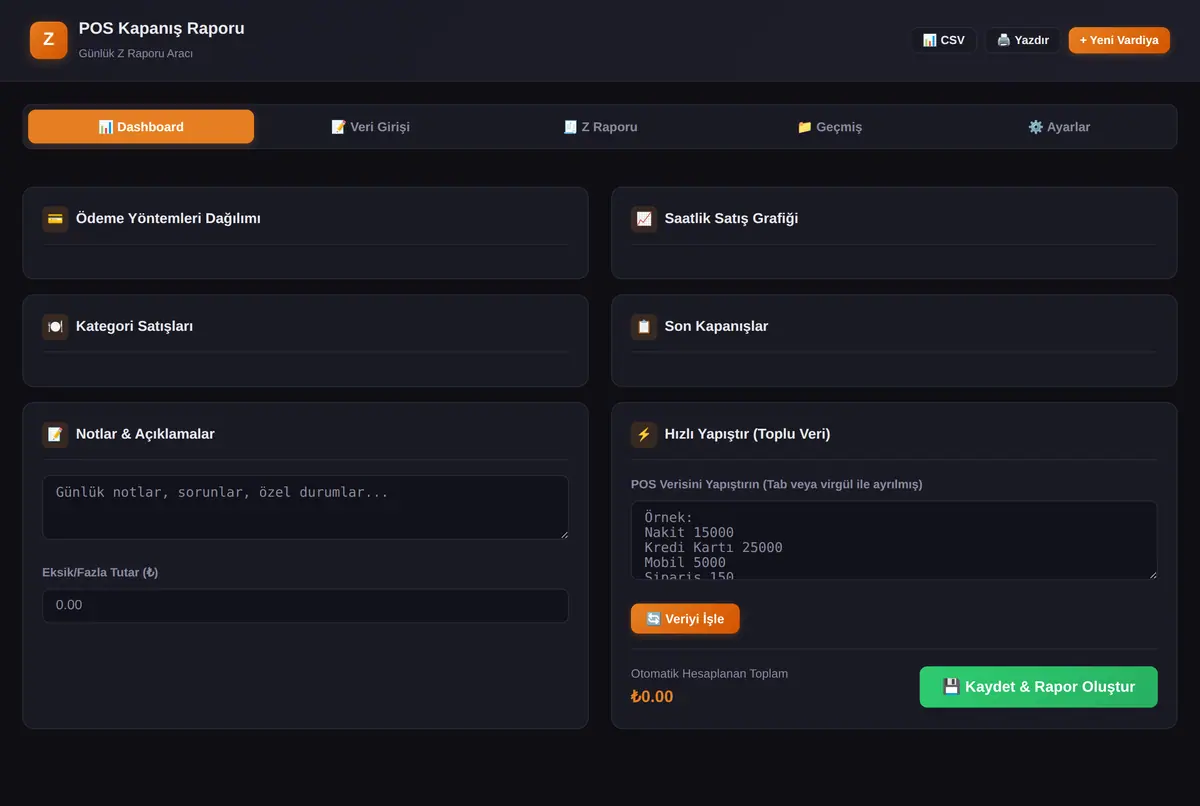
Task: Click the Hızlı Yapıştır (Toplu Veri) heading
Action: pos(747,435)
